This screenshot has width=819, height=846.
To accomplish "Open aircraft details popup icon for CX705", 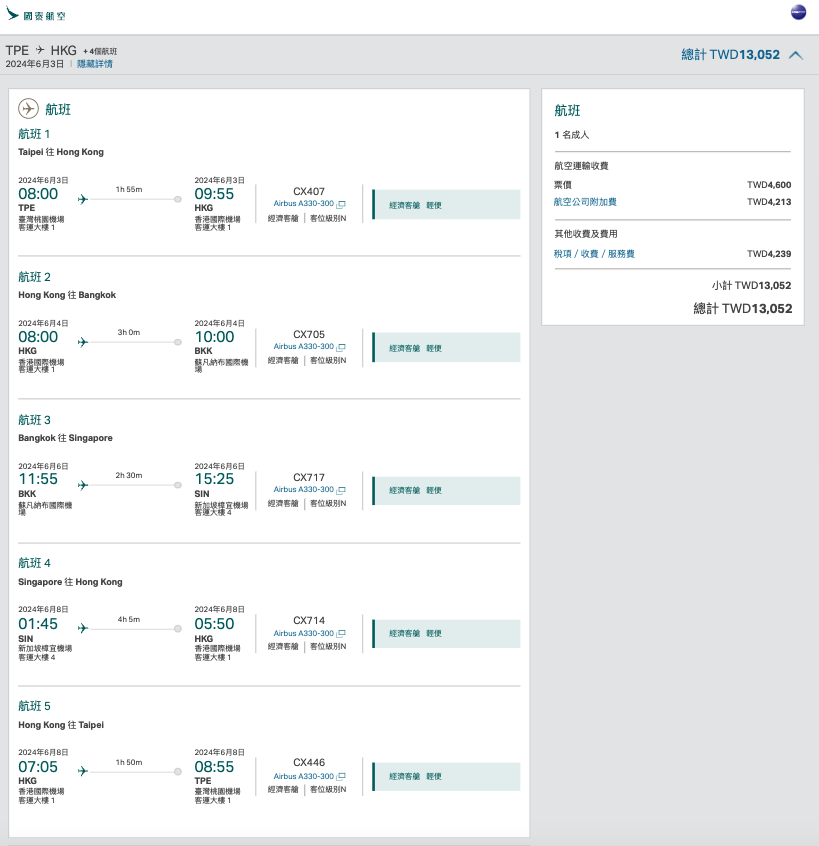I will coord(341,347).
